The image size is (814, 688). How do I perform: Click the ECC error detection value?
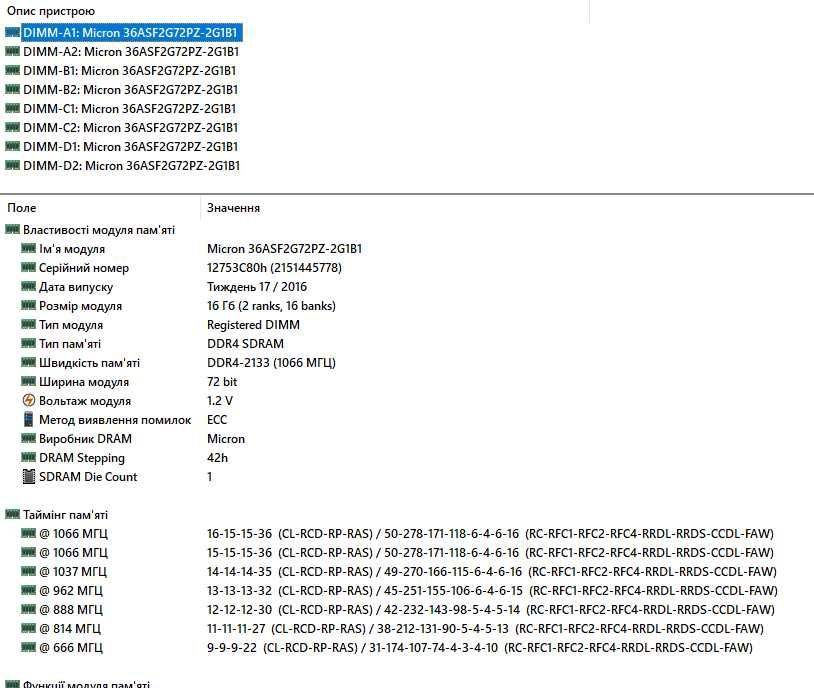[x=217, y=420]
